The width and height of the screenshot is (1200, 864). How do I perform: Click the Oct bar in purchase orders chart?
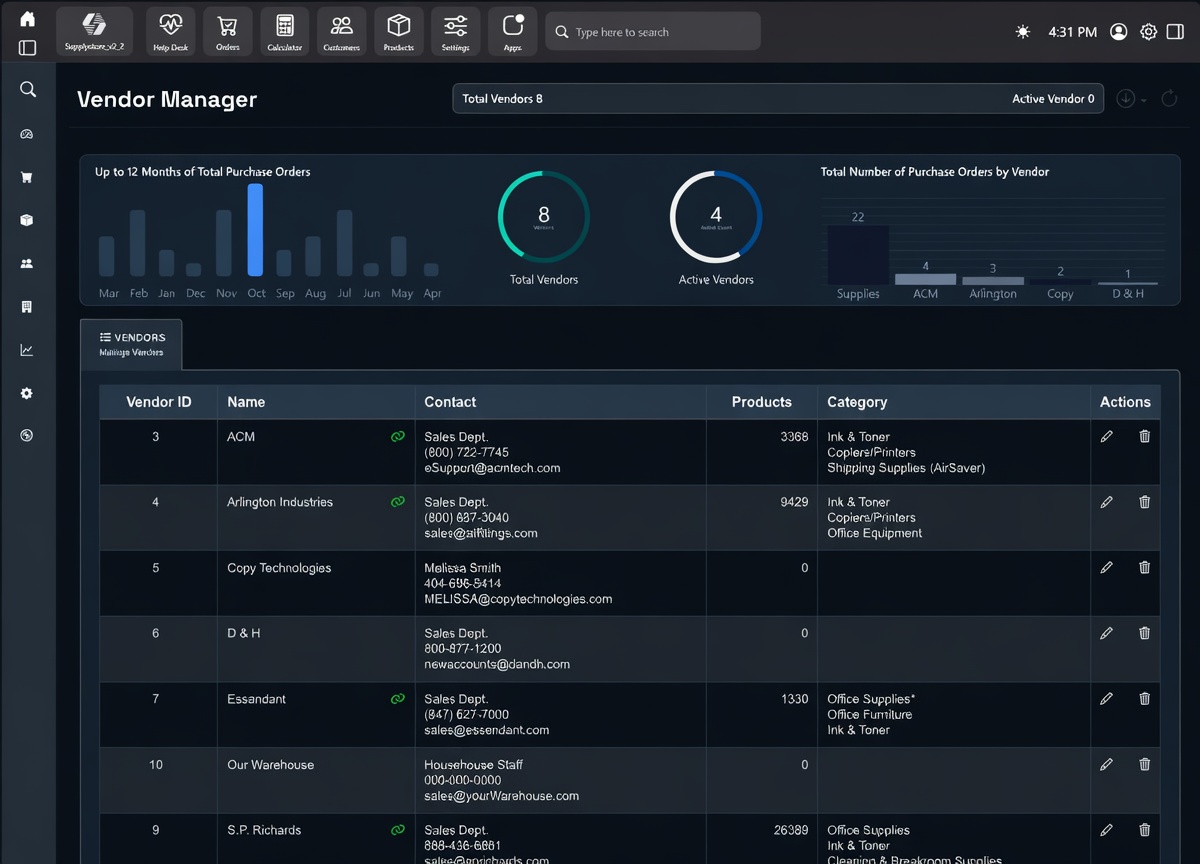tap(255, 230)
